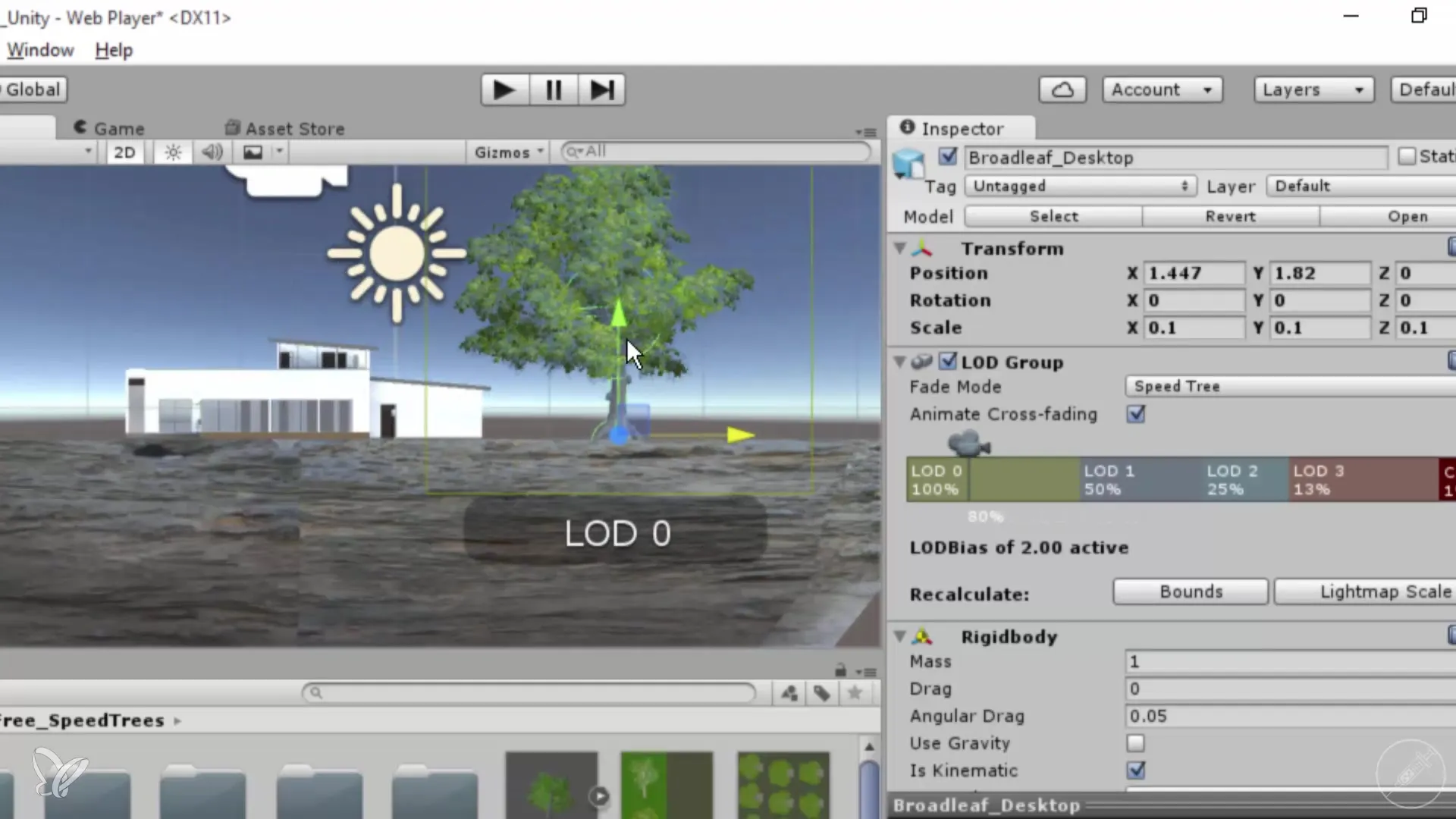Open the Layer Default dropdown

pos(1361,186)
